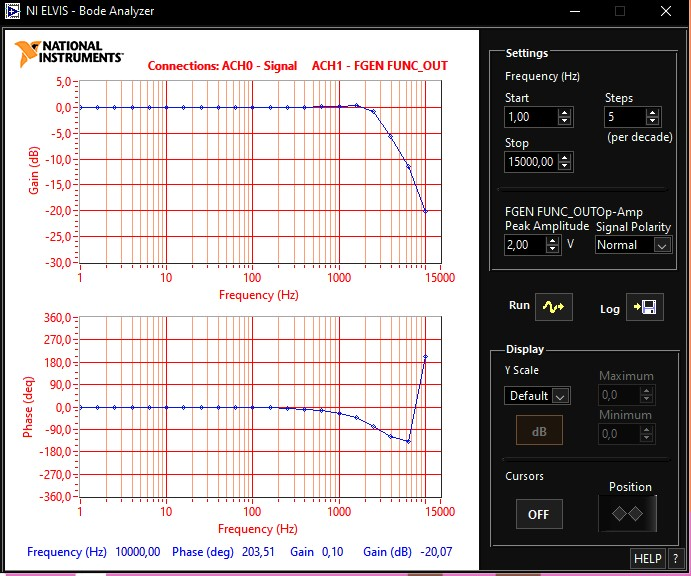The height and width of the screenshot is (576, 691).
Task: Click the Settings panel heading
Action: [x=527, y=53]
